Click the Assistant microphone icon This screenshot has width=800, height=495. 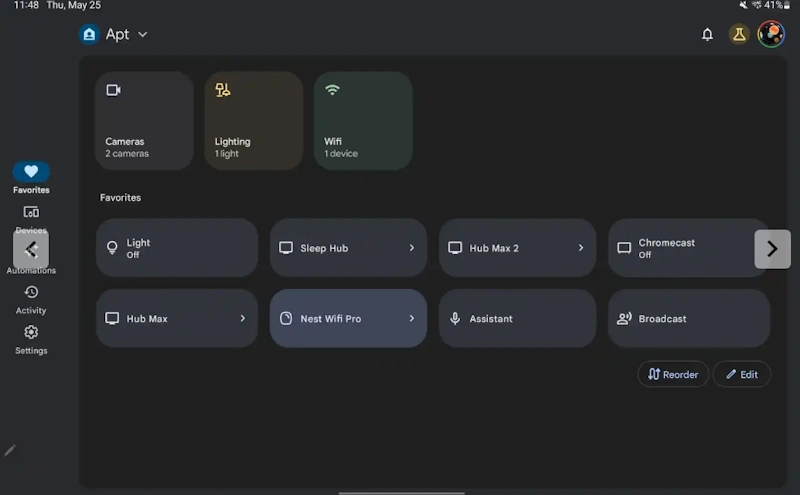(455, 318)
